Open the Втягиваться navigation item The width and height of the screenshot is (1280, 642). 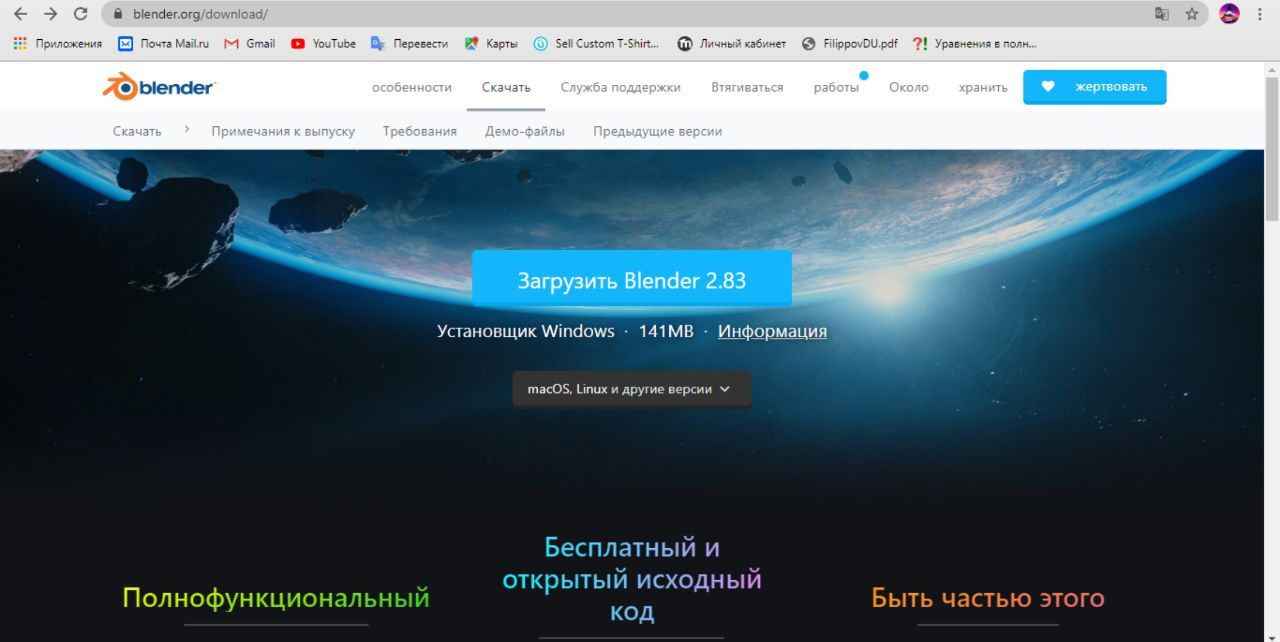pyautogui.click(x=747, y=87)
